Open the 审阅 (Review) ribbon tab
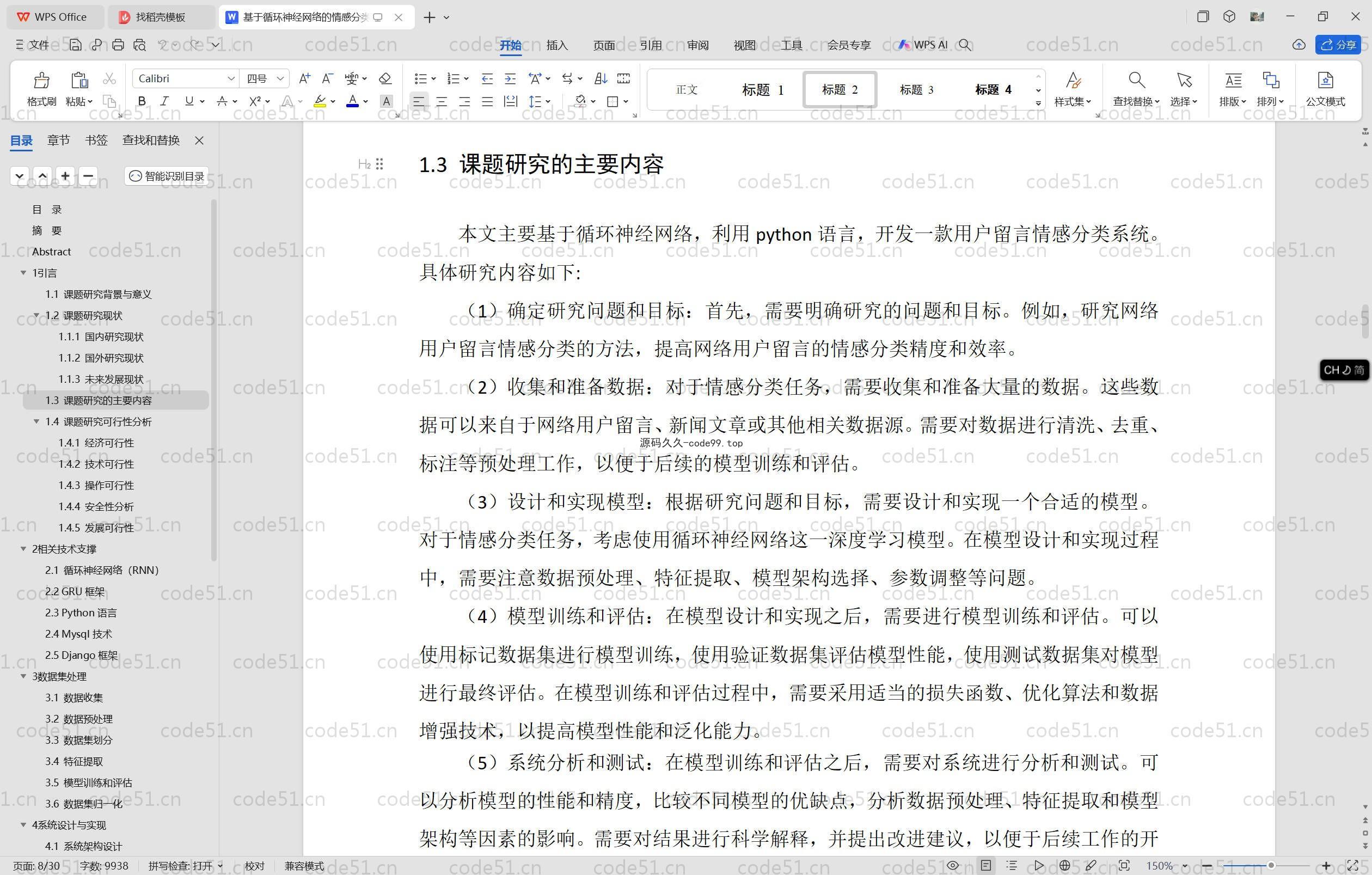 click(697, 45)
